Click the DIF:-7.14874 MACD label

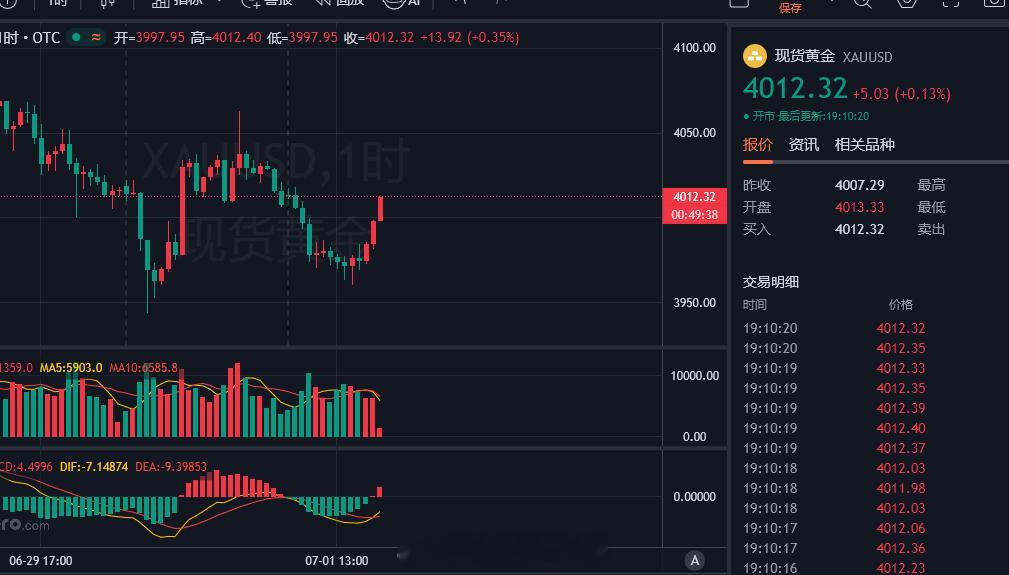[x=94, y=466]
